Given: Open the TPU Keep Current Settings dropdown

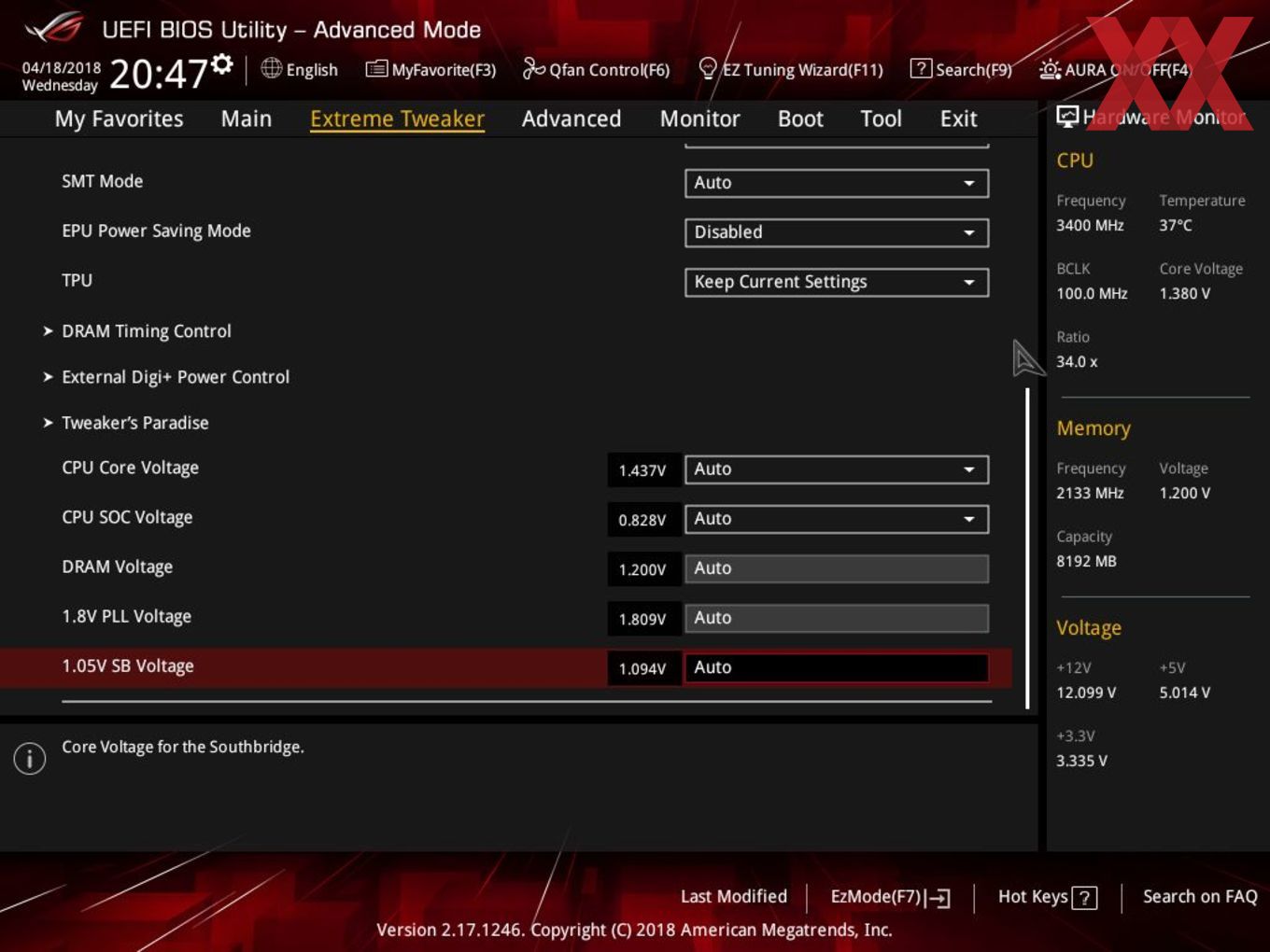Looking at the screenshot, I should 837,282.
